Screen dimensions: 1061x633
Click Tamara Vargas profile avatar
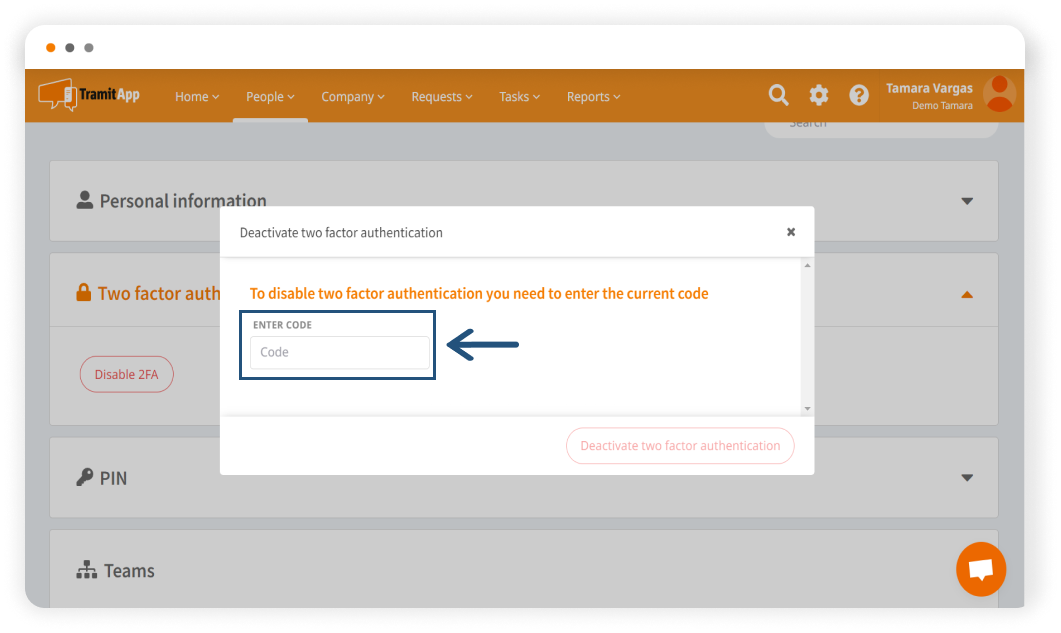click(999, 94)
